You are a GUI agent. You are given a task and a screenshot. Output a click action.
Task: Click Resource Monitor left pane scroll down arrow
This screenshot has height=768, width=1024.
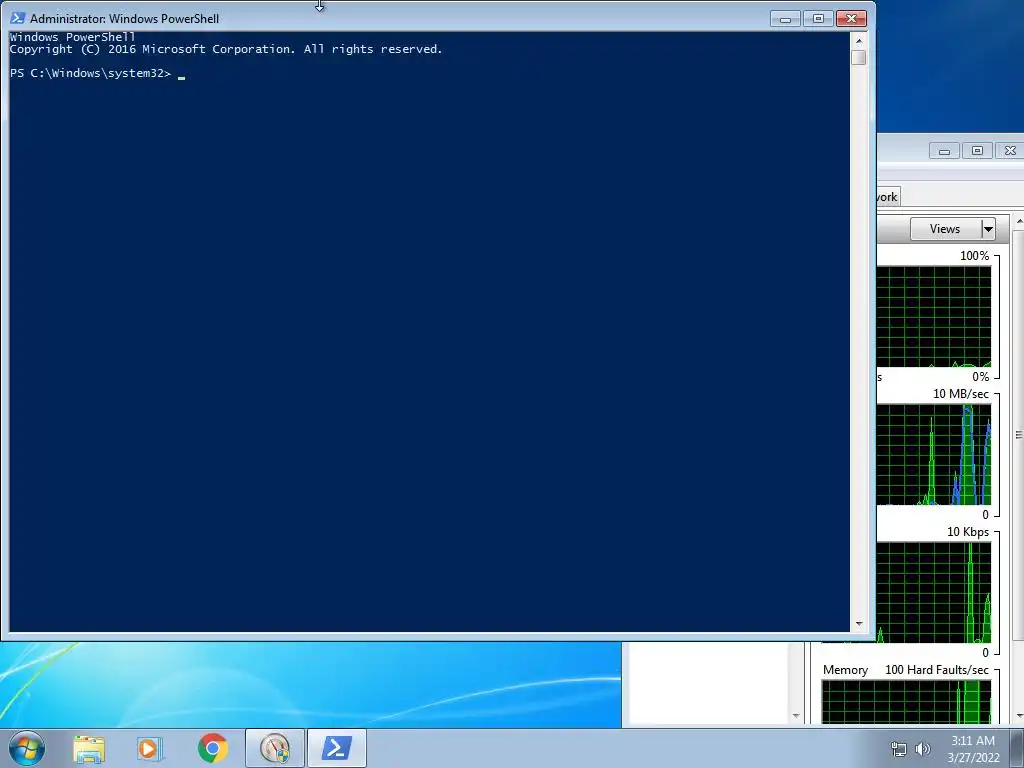pyautogui.click(x=795, y=716)
